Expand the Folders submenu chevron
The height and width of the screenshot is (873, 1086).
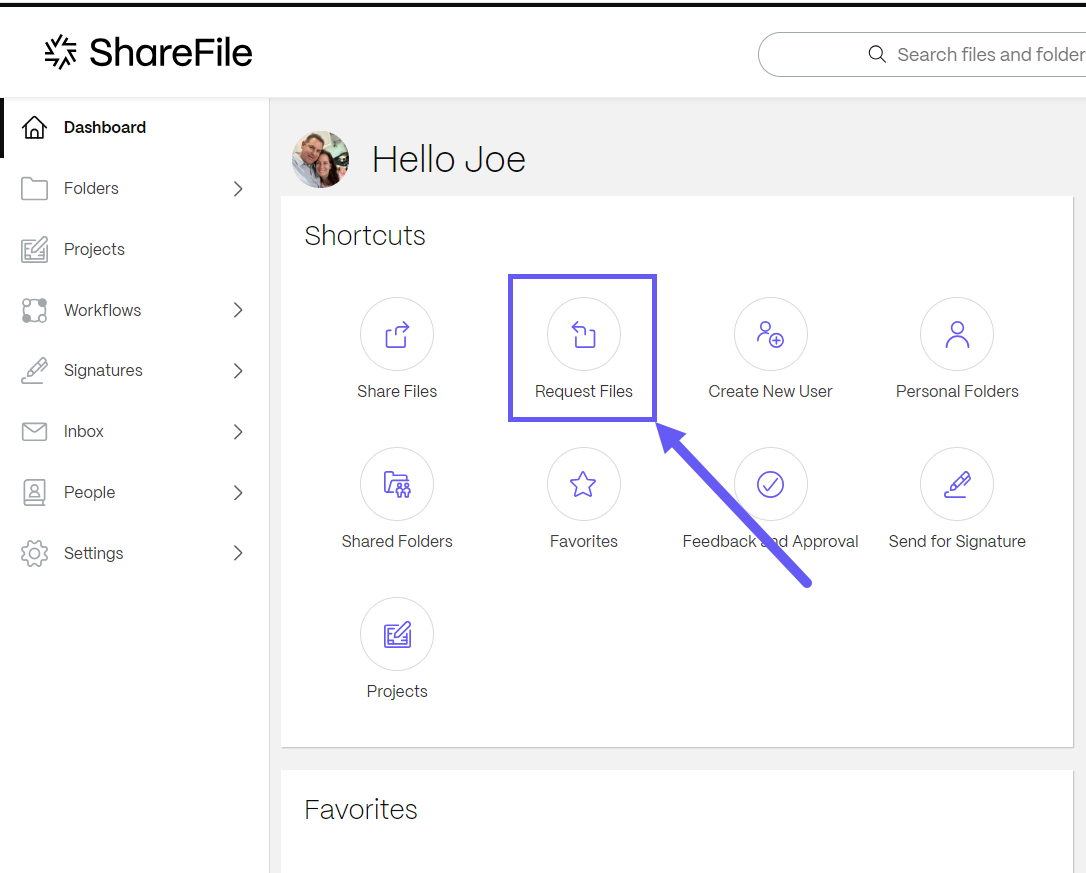238,188
